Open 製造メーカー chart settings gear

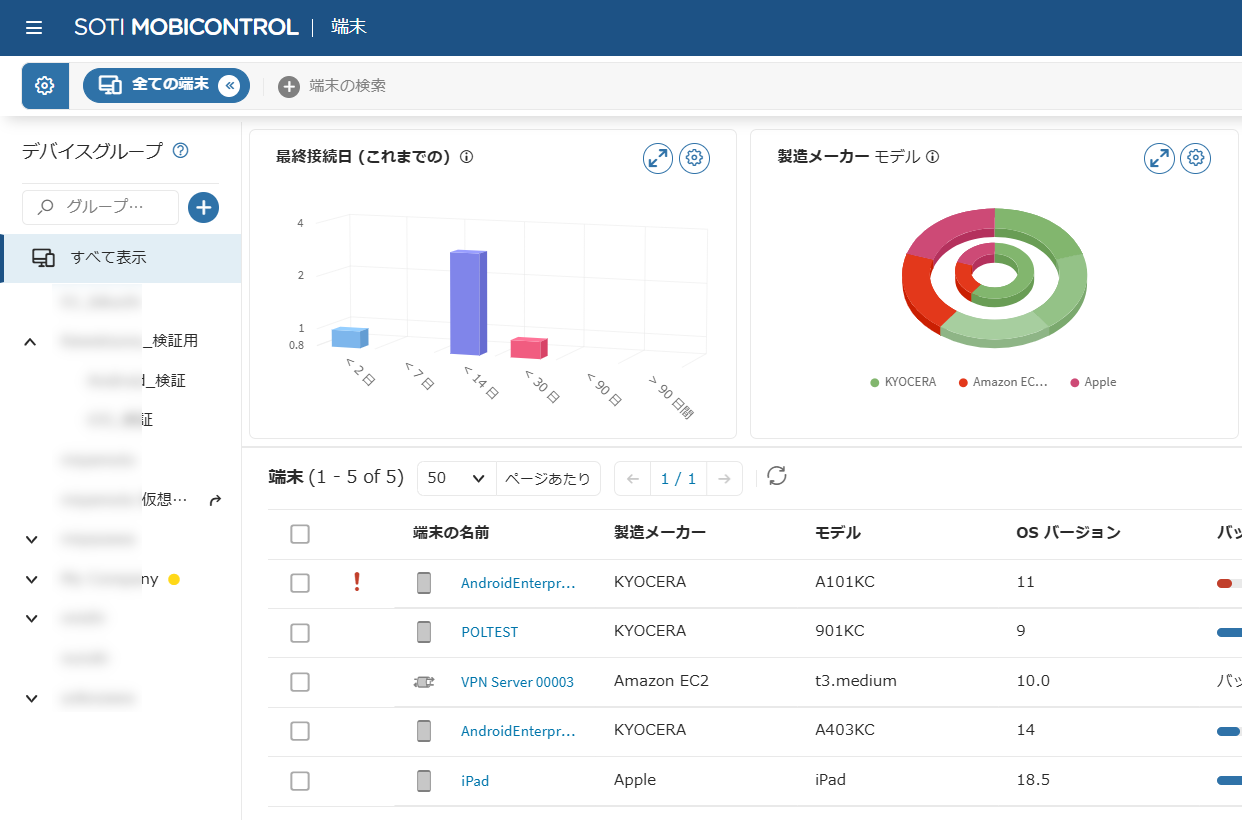pos(1196,158)
